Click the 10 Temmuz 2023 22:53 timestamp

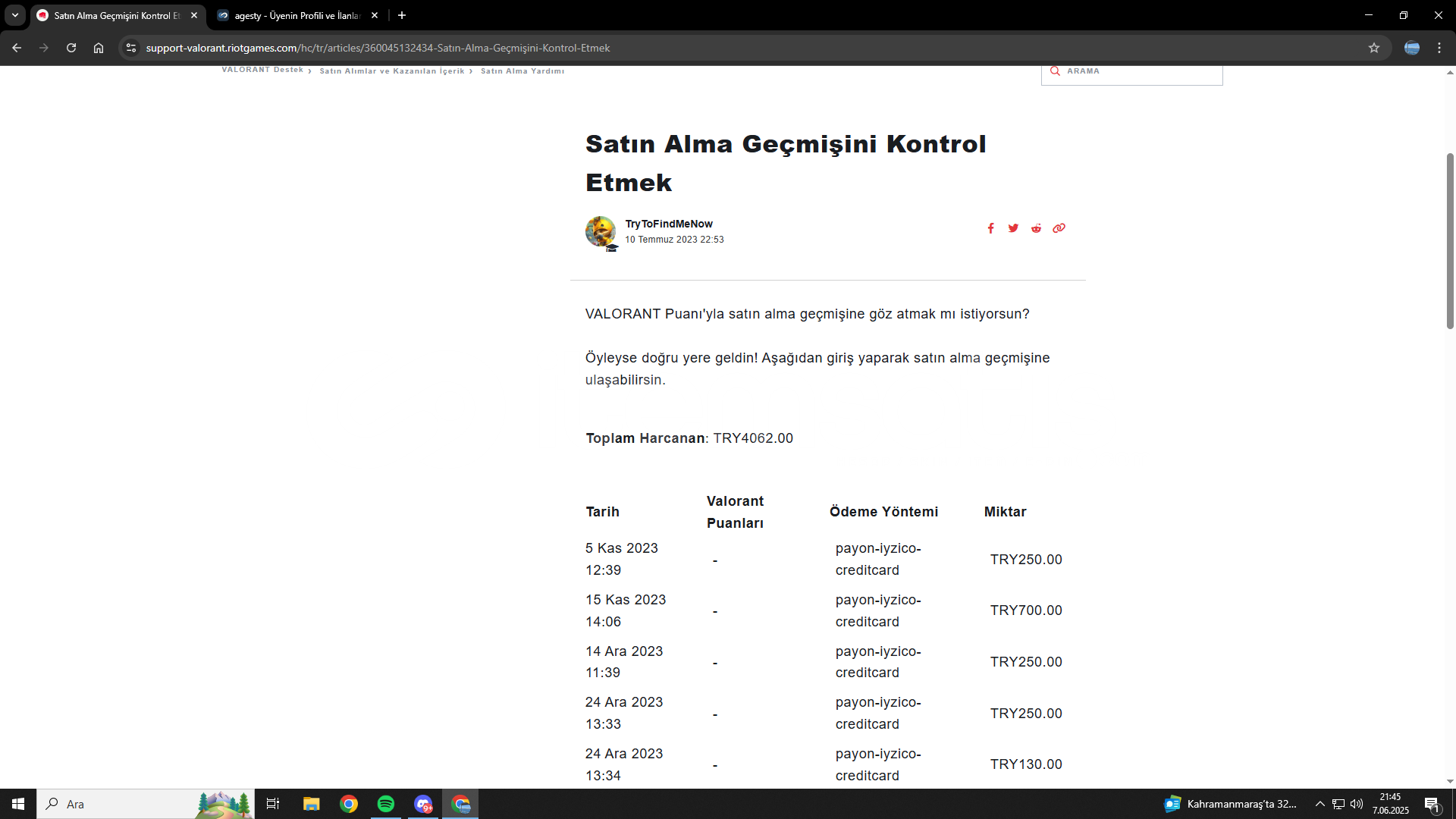coord(674,240)
